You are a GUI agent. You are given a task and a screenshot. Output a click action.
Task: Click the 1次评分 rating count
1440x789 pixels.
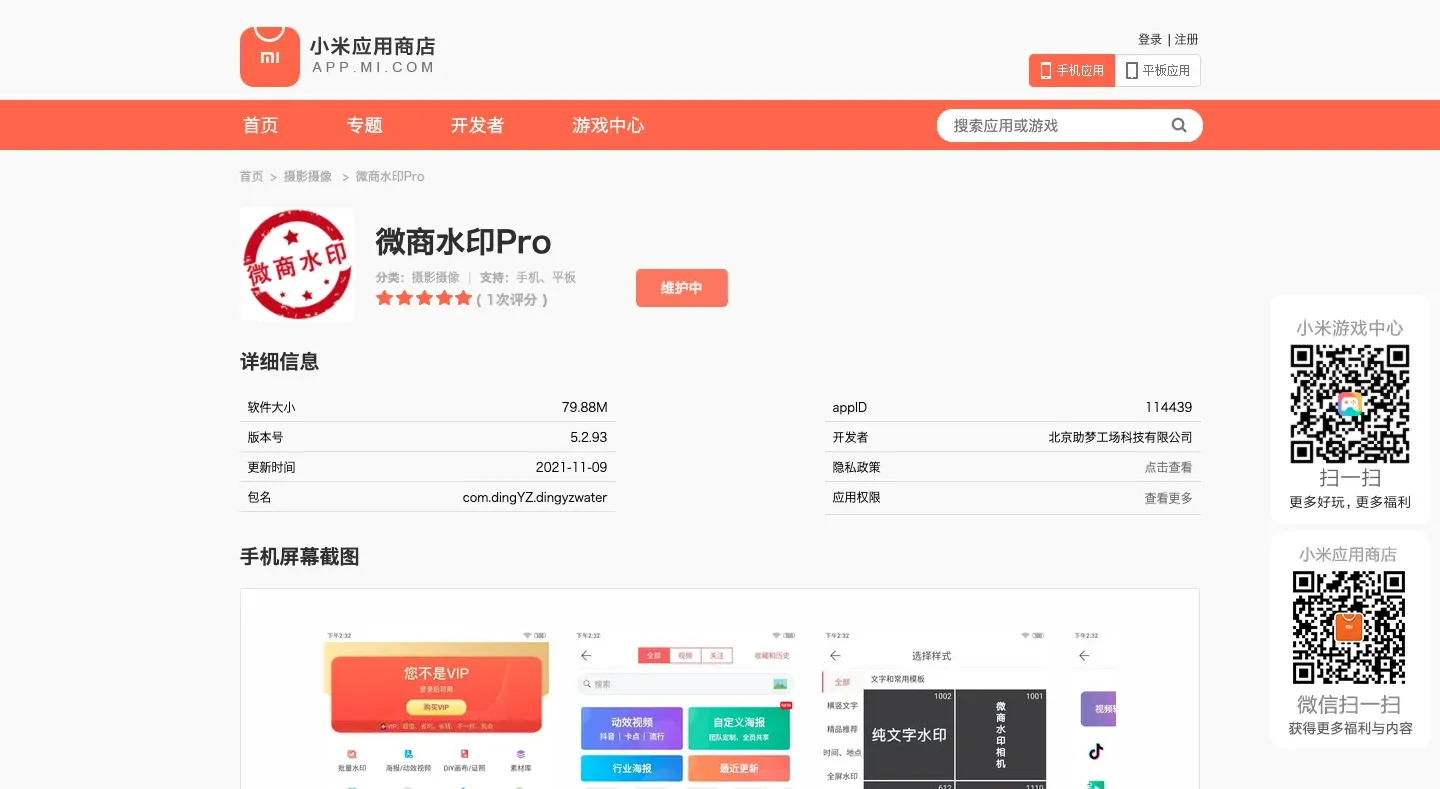click(x=512, y=299)
